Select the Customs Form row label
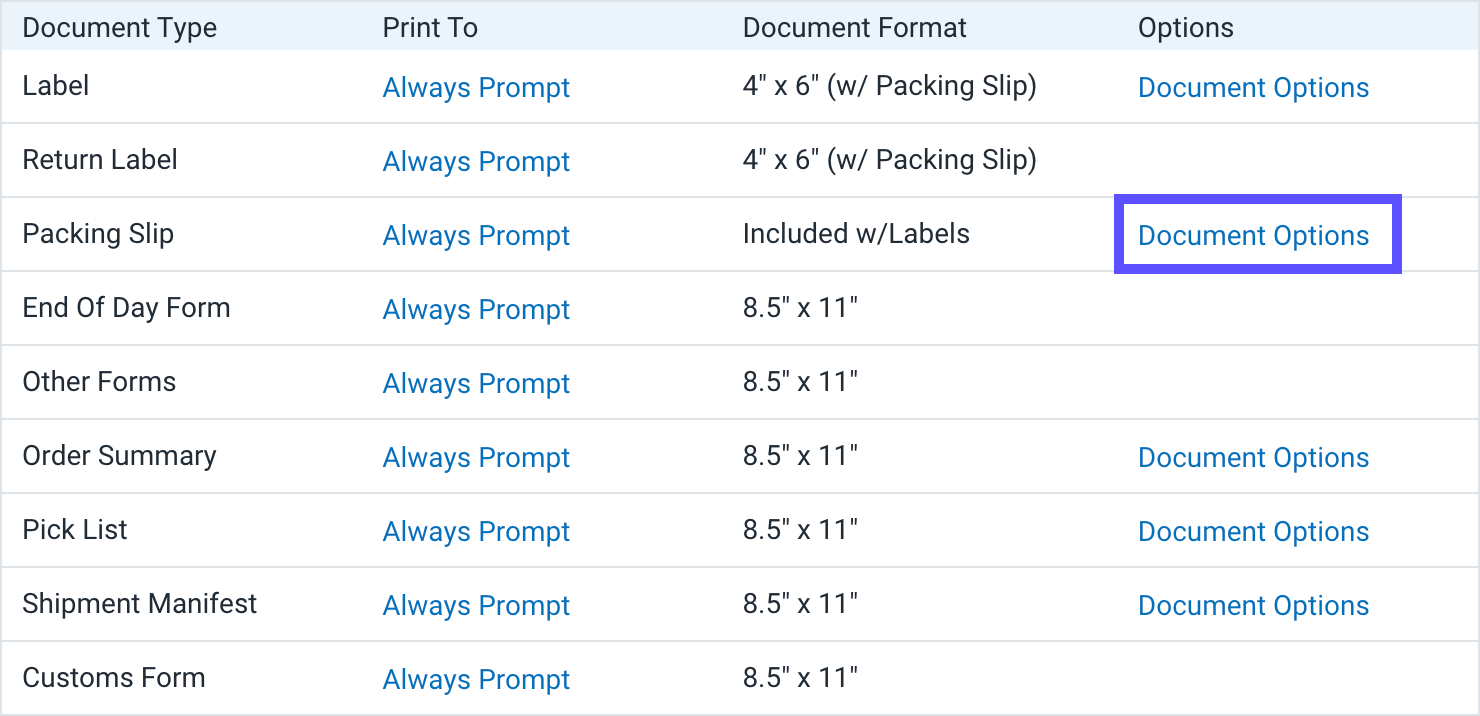 (x=113, y=678)
